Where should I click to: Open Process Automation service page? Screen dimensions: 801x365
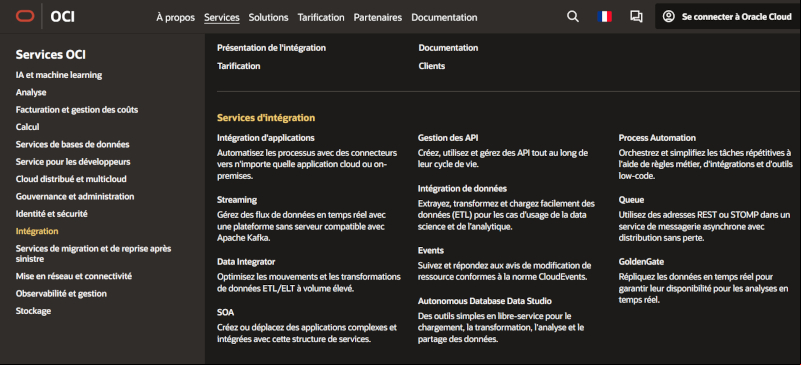coord(657,138)
